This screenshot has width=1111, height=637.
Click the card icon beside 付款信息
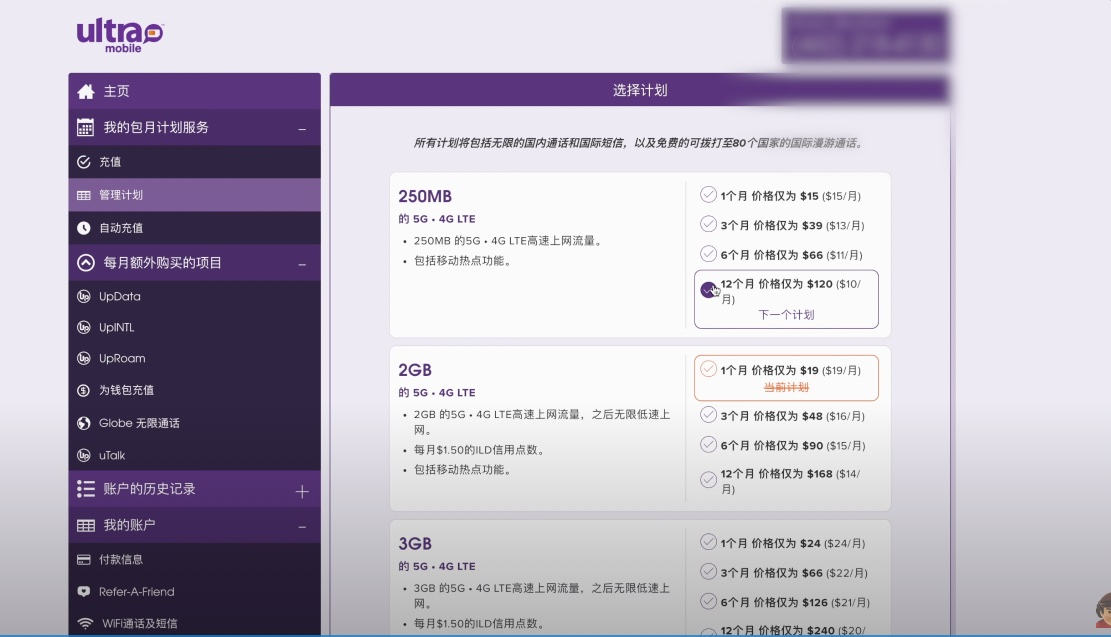click(x=84, y=560)
